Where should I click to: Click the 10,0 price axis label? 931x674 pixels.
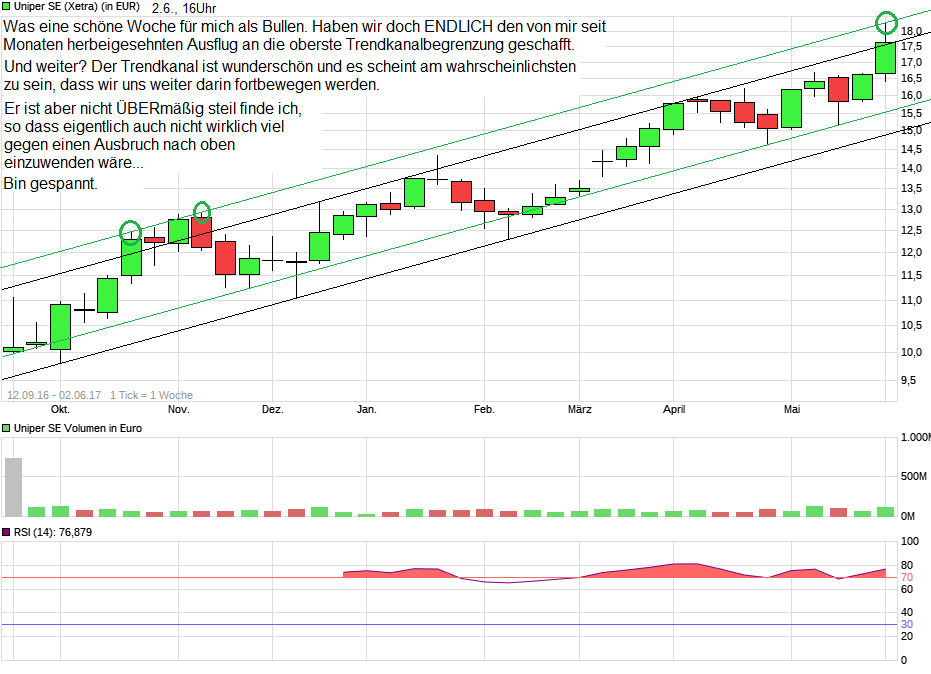pyautogui.click(x=911, y=352)
